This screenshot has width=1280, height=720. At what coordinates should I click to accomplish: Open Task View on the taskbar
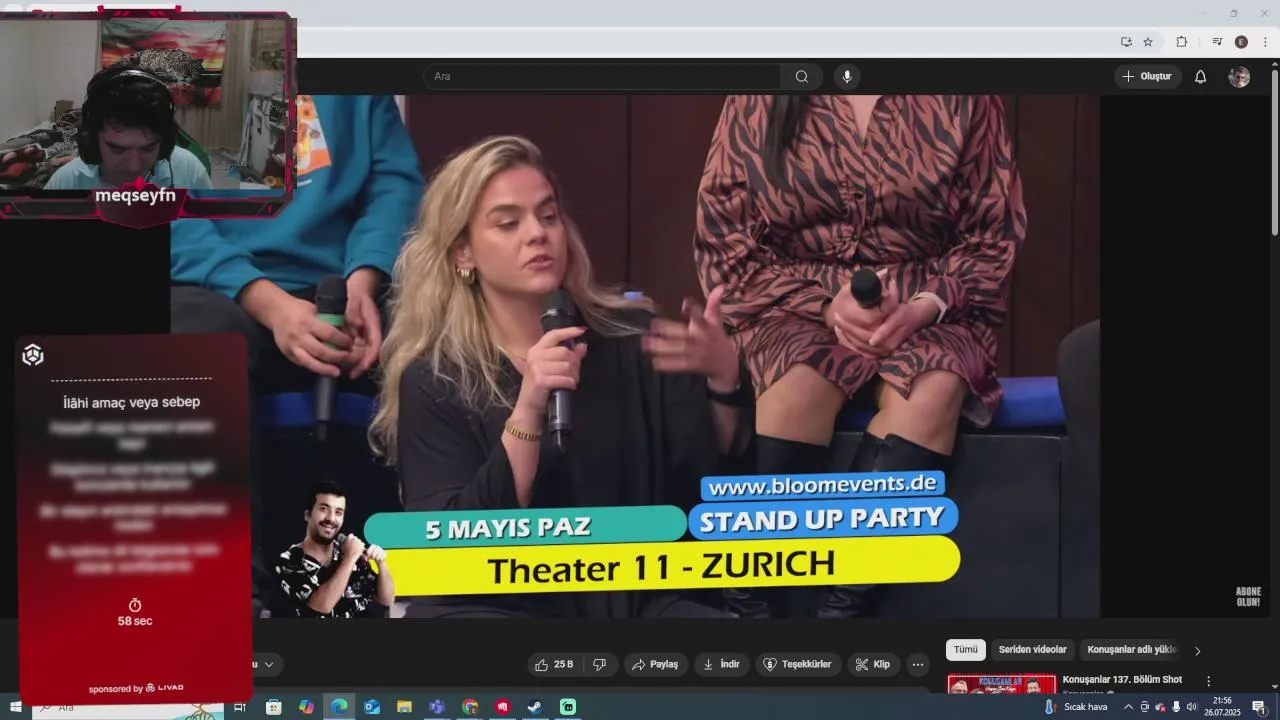[x=240, y=707]
